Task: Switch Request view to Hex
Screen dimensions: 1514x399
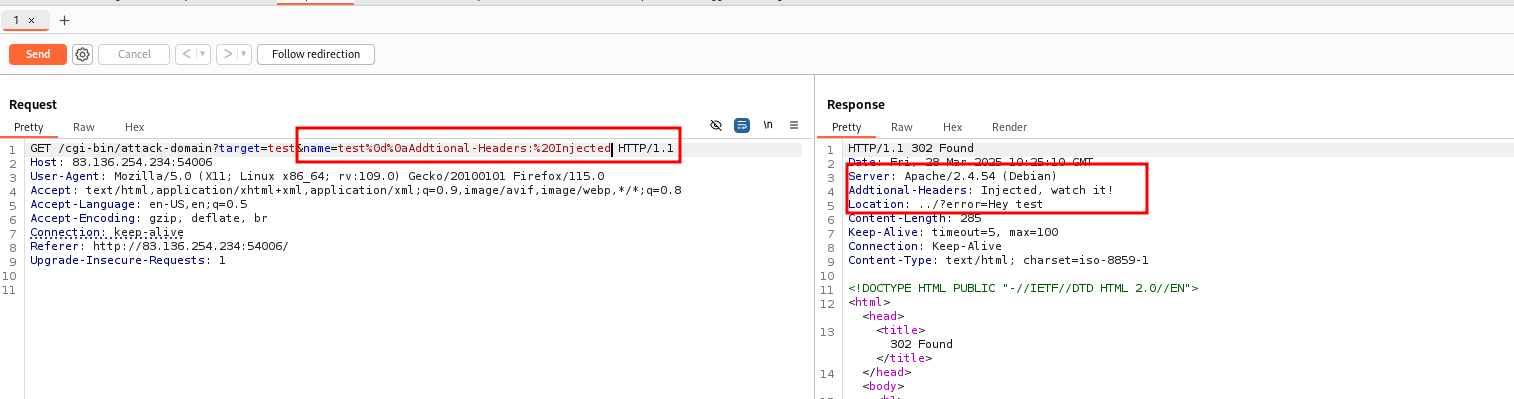Action: coord(135,127)
